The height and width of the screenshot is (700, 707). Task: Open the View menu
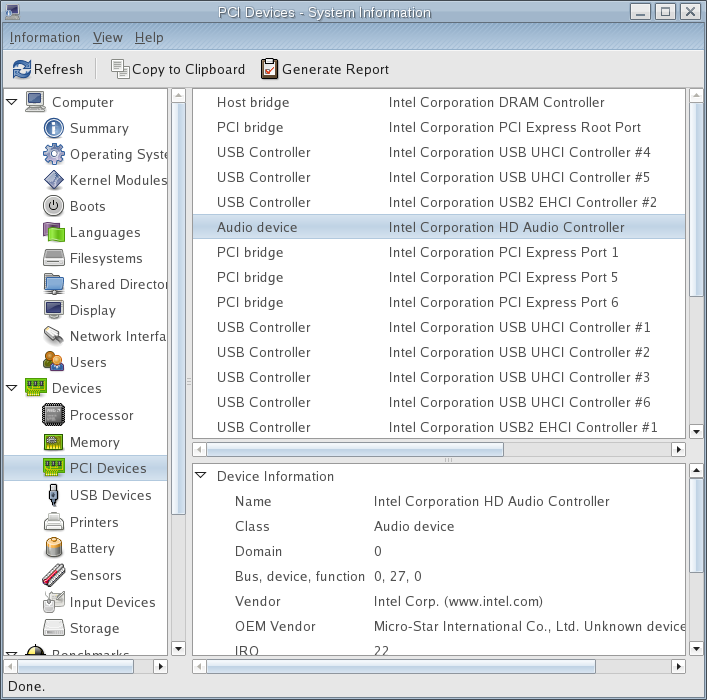[108, 37]
